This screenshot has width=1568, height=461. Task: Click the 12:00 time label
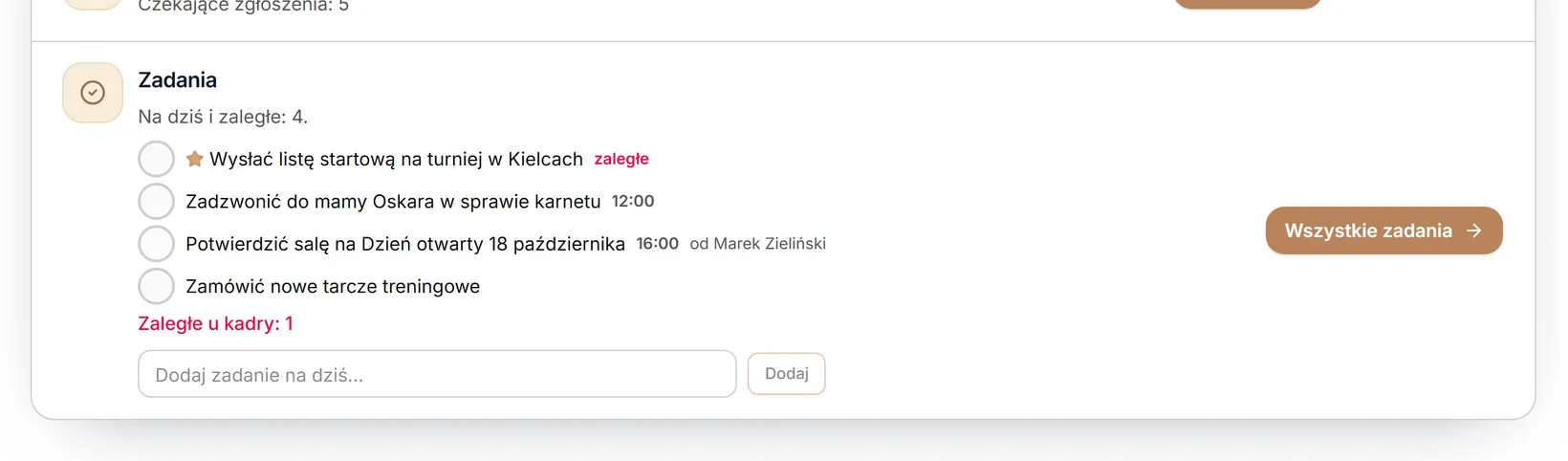click(633, 201)
